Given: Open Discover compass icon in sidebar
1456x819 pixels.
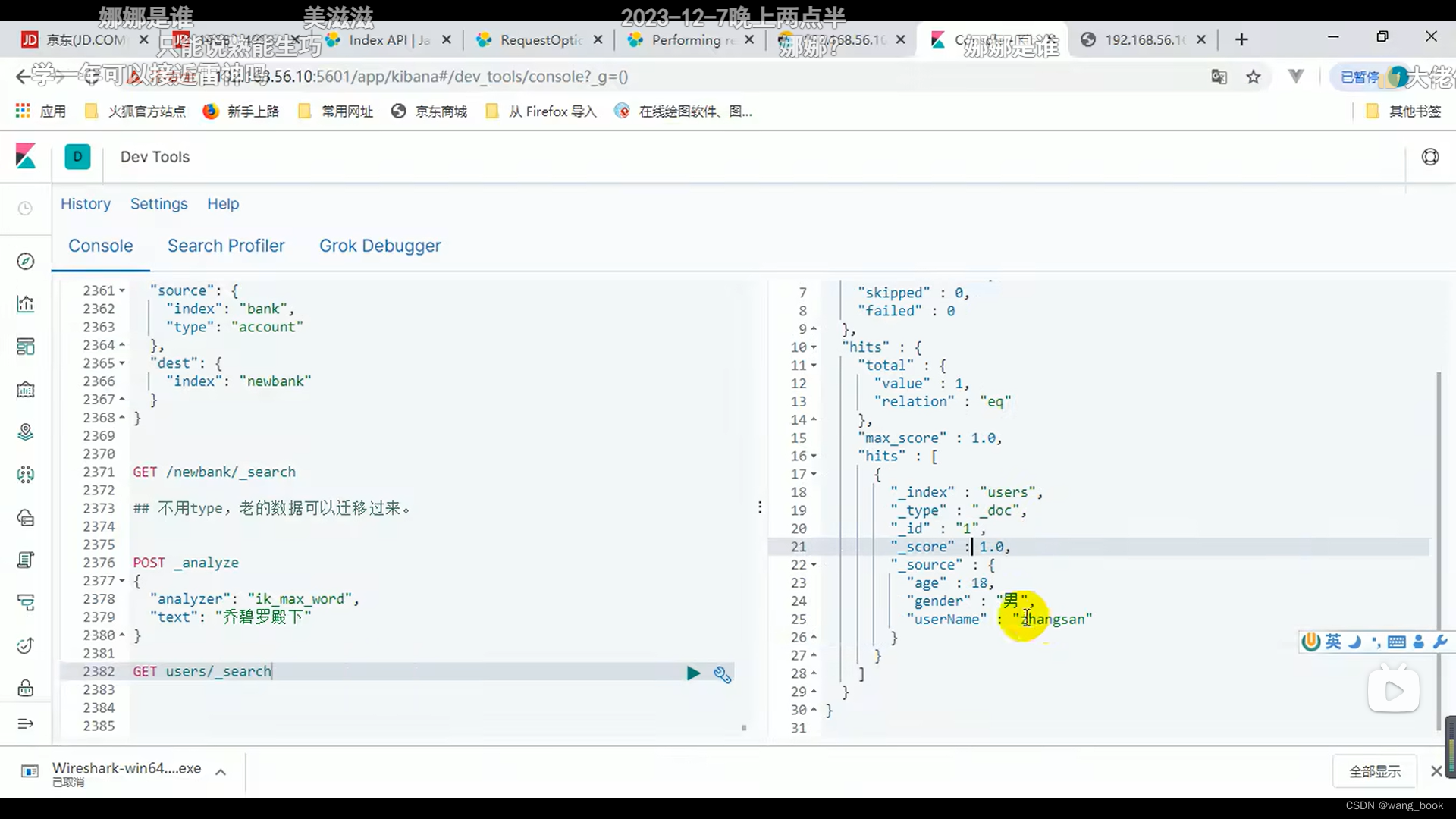Looking at the screenshot, I should 25,261.
